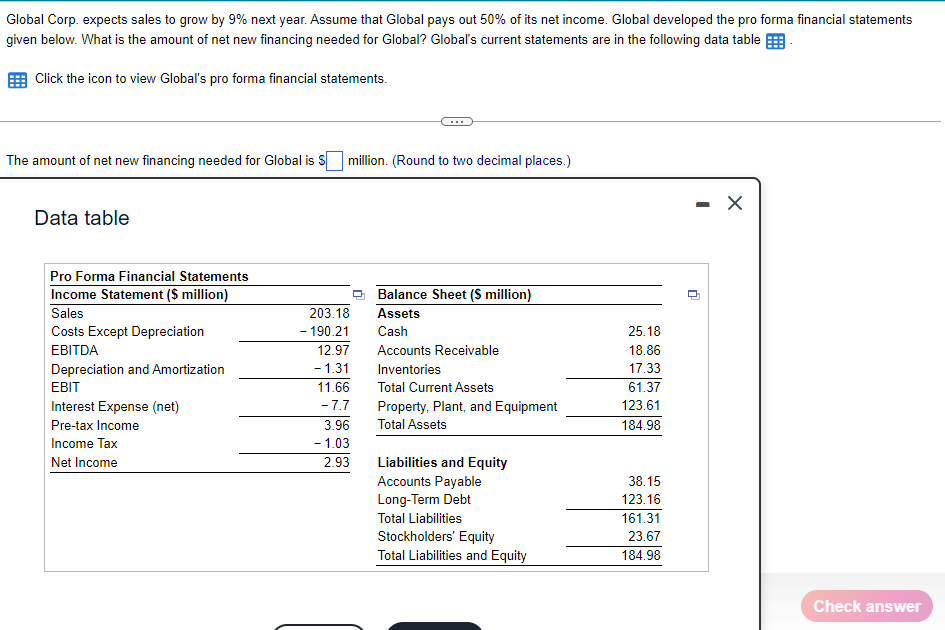945x630 pixels.
Task: Click the Liabilities and Equity subheading
Action: [442, 462]
